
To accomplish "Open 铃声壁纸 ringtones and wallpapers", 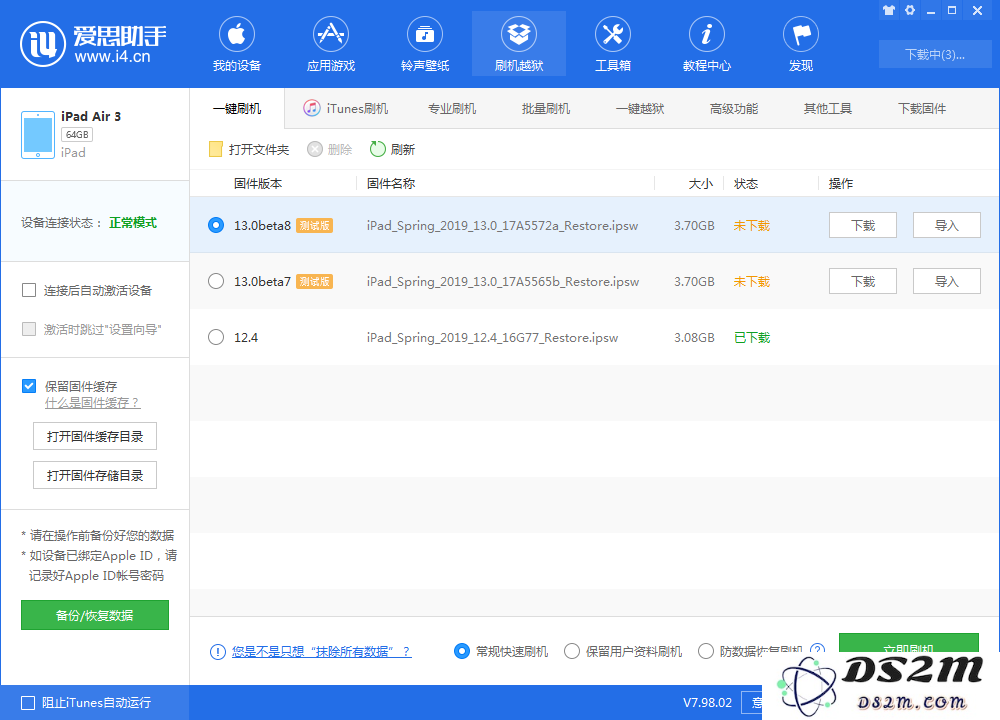I will pos(425,44).
